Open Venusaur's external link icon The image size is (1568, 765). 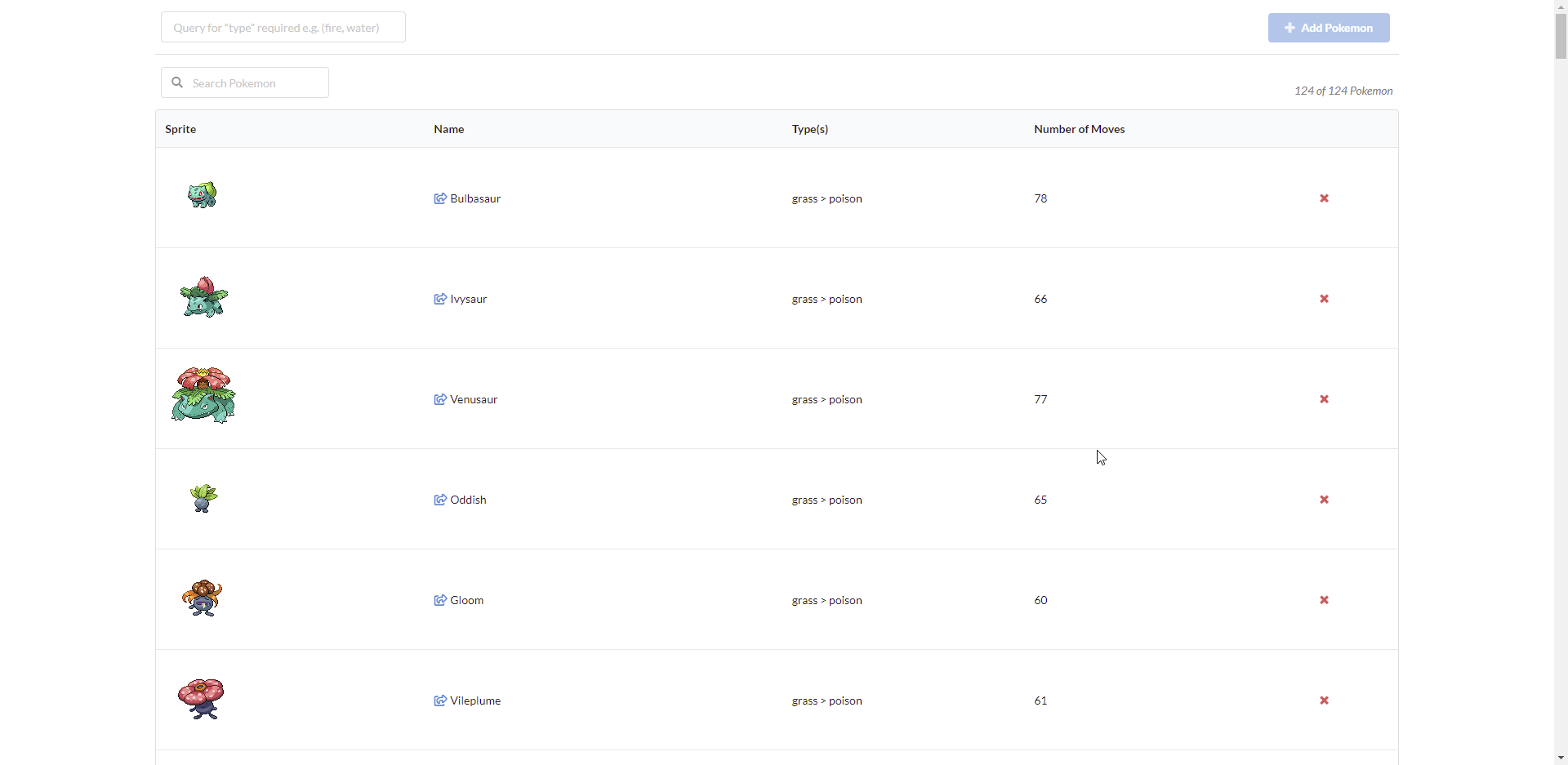[440, 399]
